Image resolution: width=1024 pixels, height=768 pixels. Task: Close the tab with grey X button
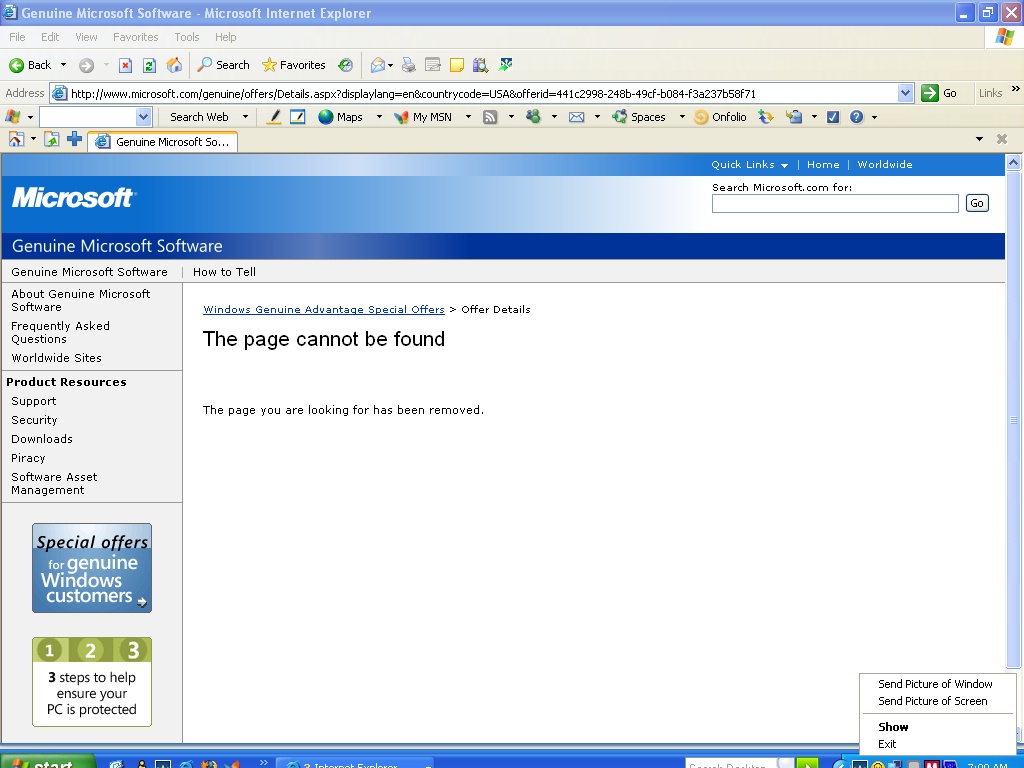click(x=1001, y=139)
